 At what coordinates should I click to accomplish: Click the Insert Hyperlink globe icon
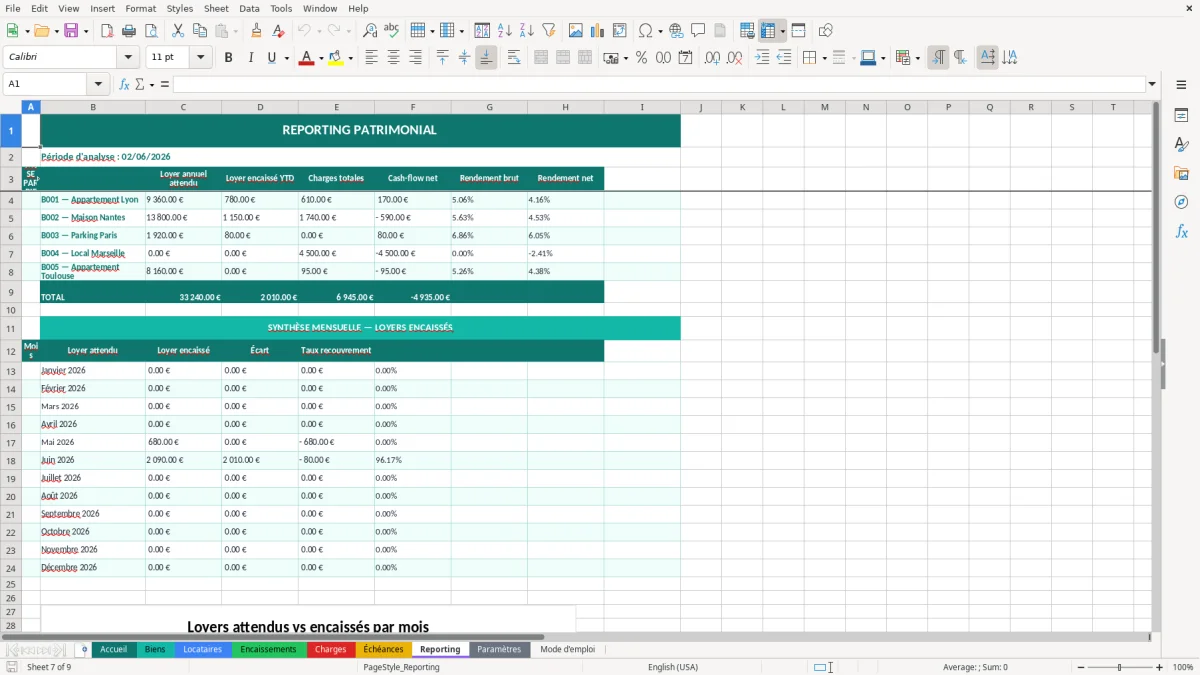point(676,31)
